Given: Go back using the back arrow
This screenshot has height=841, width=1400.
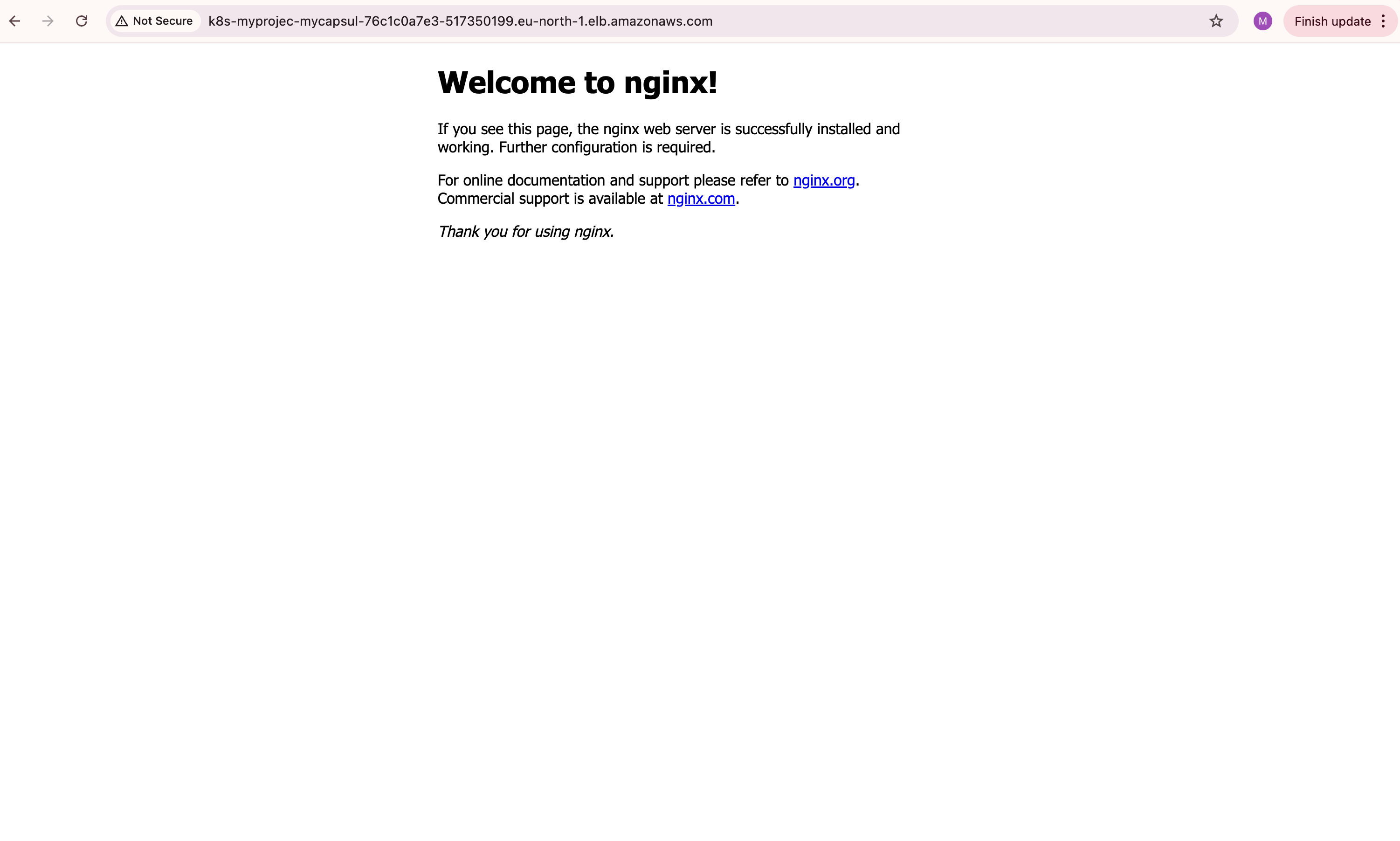Looking at the screenshot, I should click(x=15, y=21).
